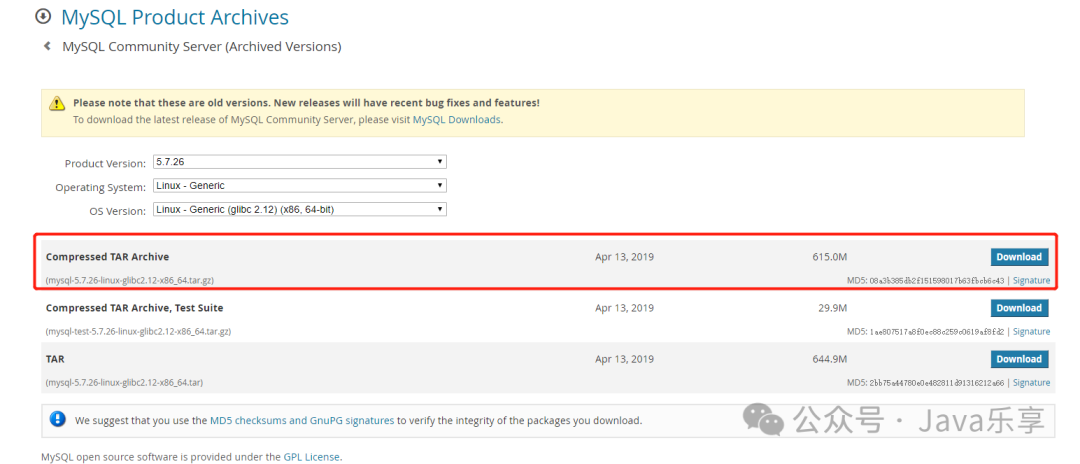Screen dimensions: 1080x464
Task: Click filename mysql-5.7.26-linux-glibc2.12-x86_64.tar
Action: [124, 382]
